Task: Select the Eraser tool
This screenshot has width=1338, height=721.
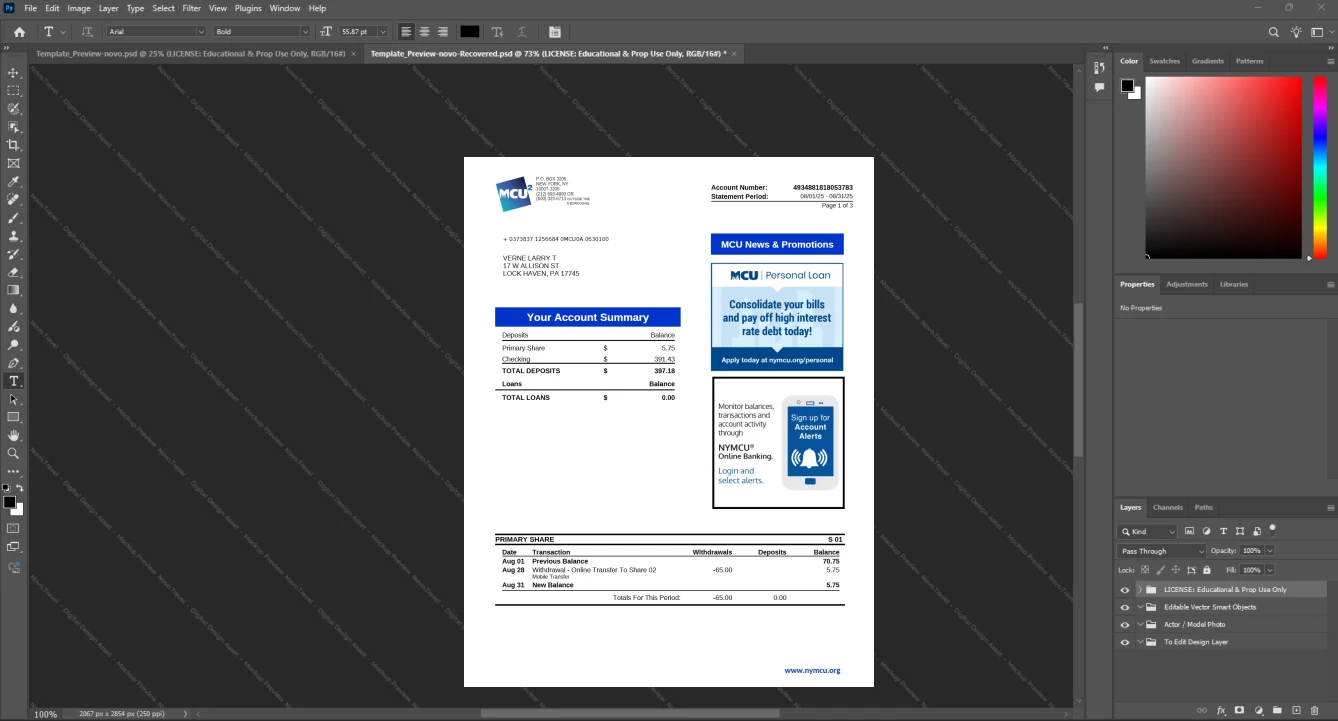Action: click(13, 272)
